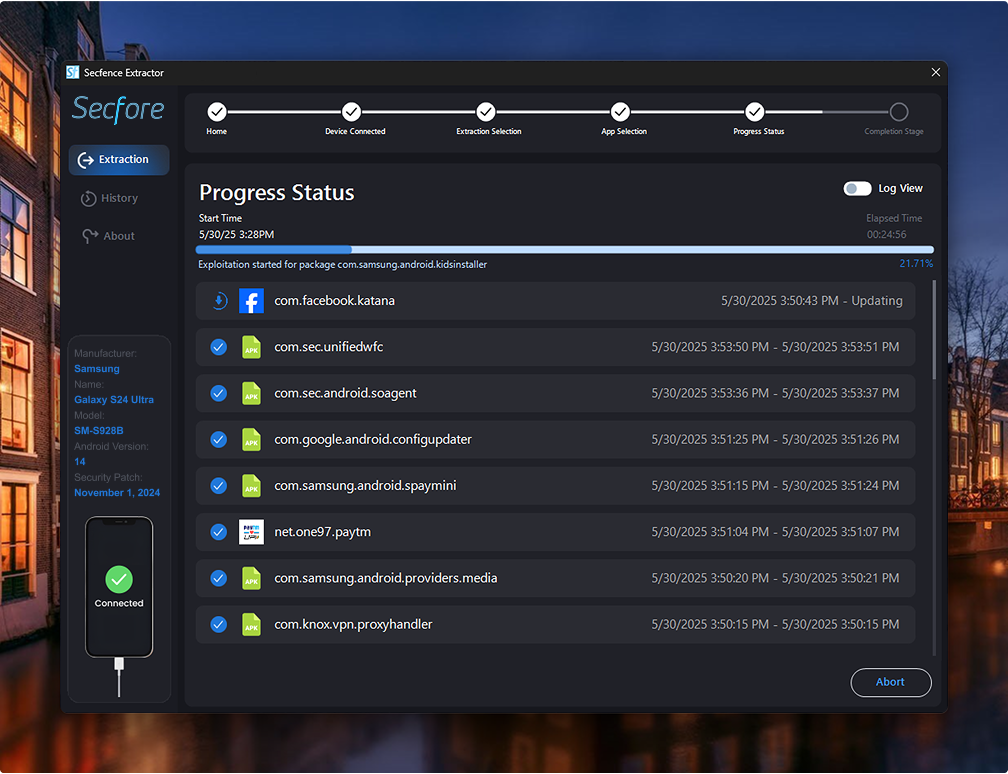
Task: Abort the extraction process
Action: pyautogui.click(x=890, y=683)
